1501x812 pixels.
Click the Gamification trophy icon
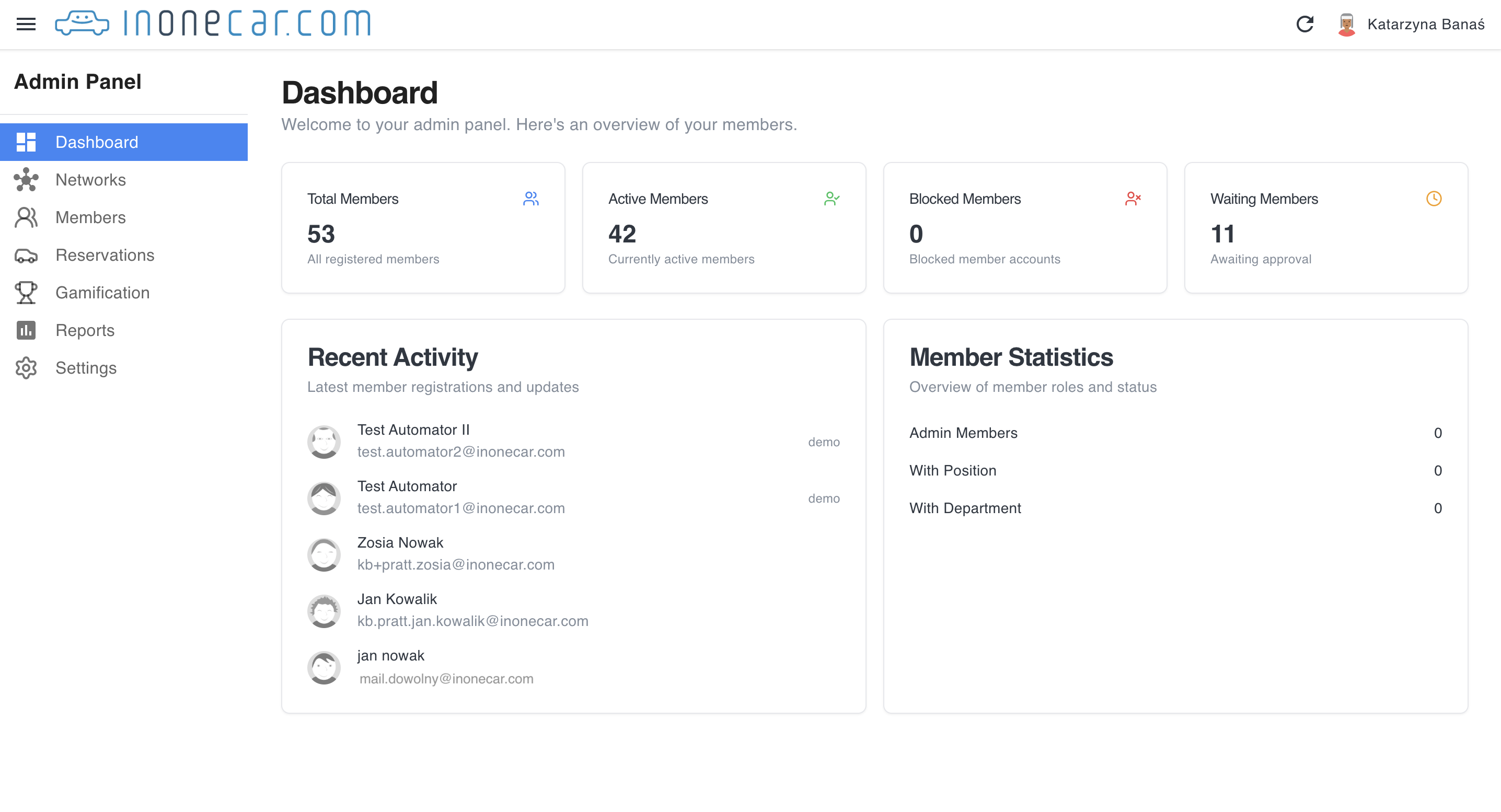26,293
